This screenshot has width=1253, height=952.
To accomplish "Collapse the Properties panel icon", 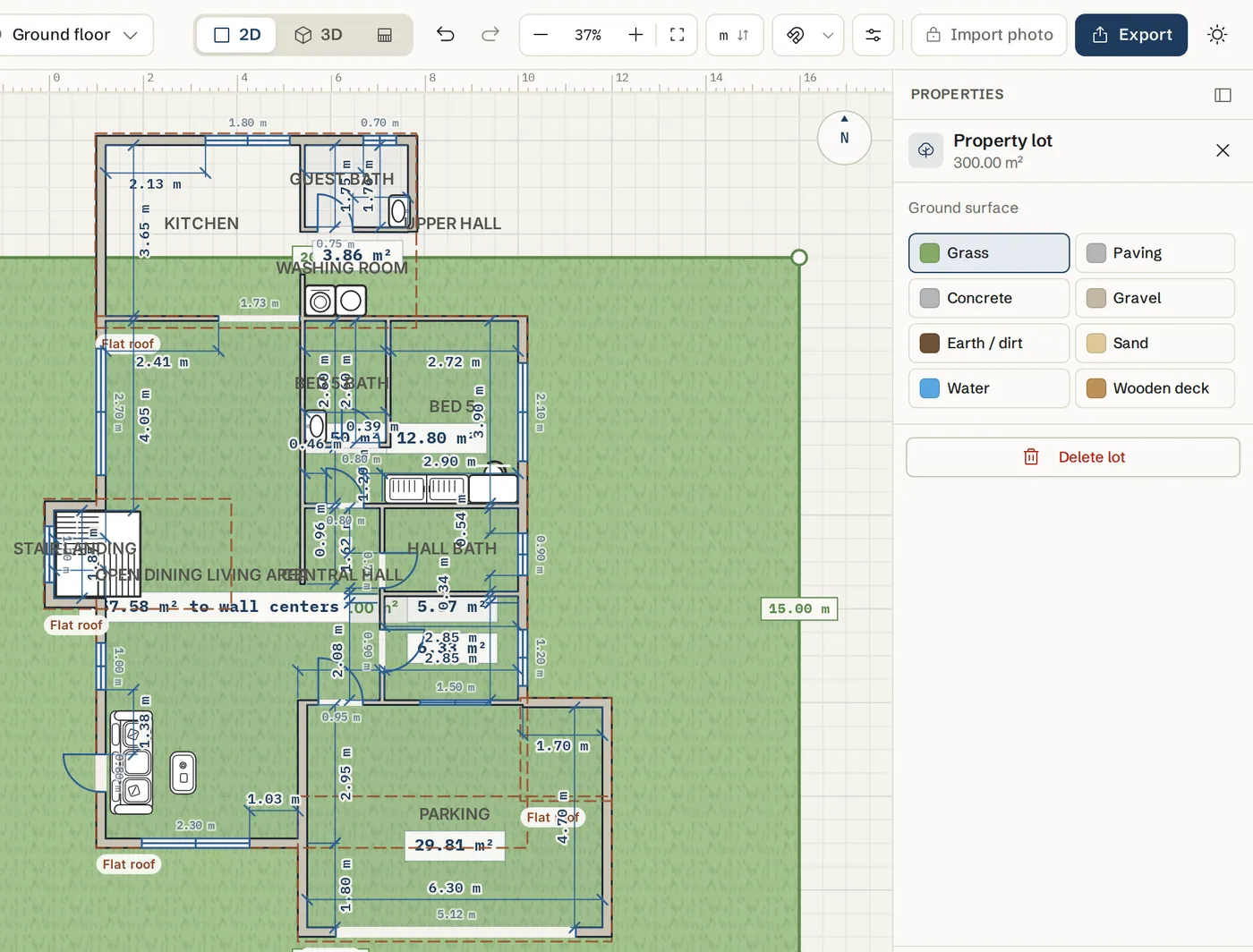I will 1223,95.
